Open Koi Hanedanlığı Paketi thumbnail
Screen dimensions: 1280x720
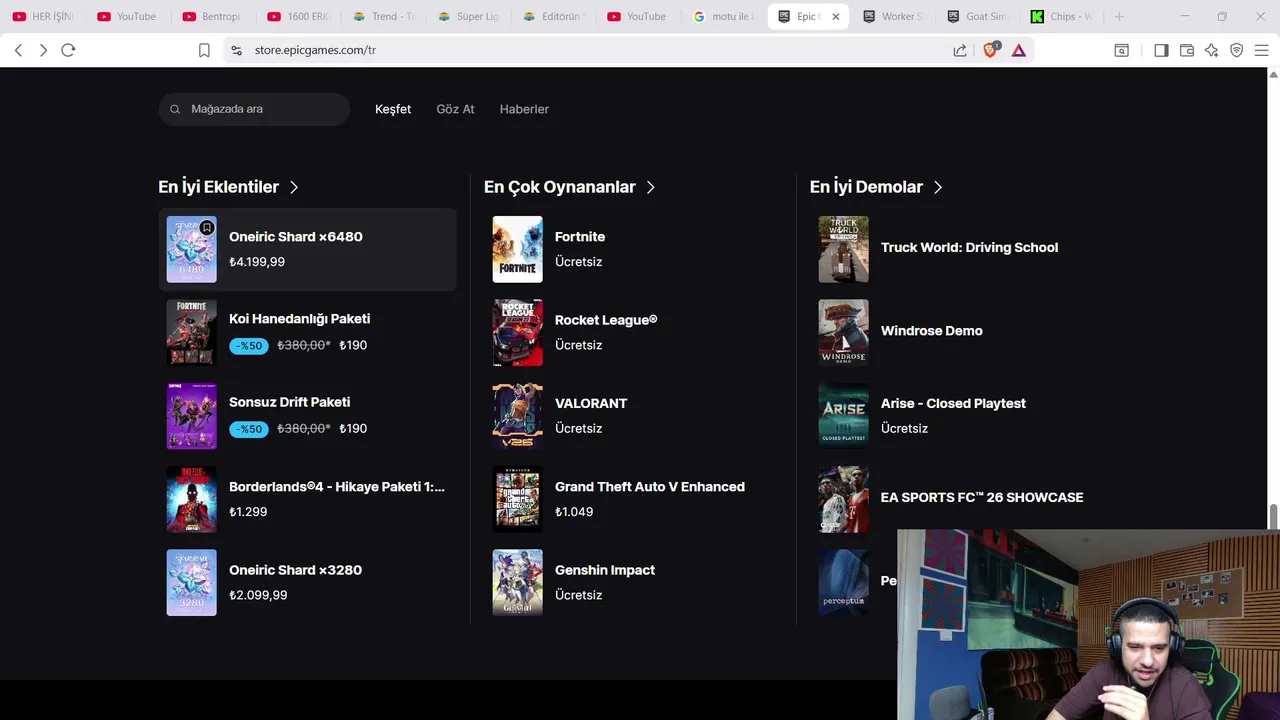(192, 332)
